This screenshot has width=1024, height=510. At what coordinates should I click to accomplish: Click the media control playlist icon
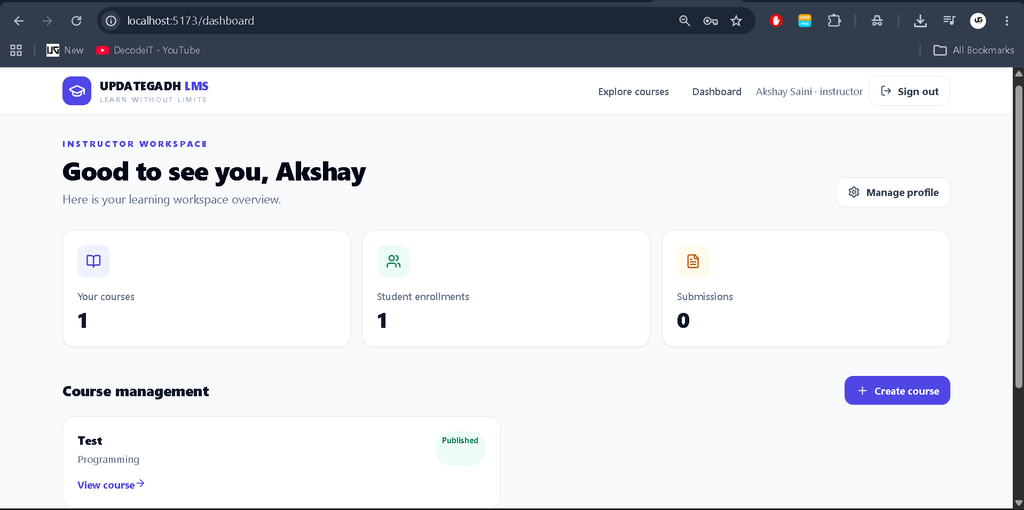point(949,21)
